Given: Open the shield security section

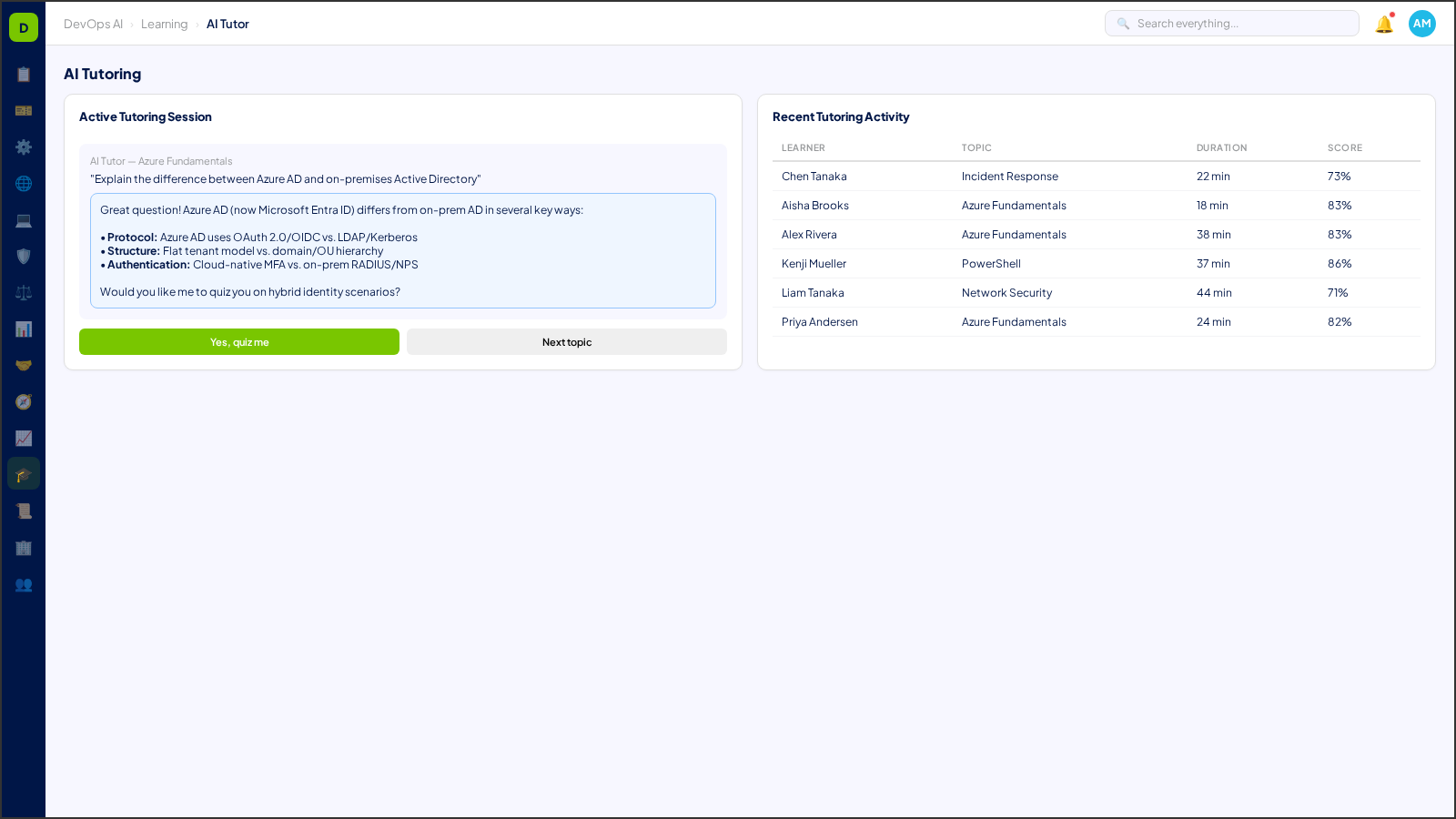Looking at the screenshot, I should (x=24, y=256).
